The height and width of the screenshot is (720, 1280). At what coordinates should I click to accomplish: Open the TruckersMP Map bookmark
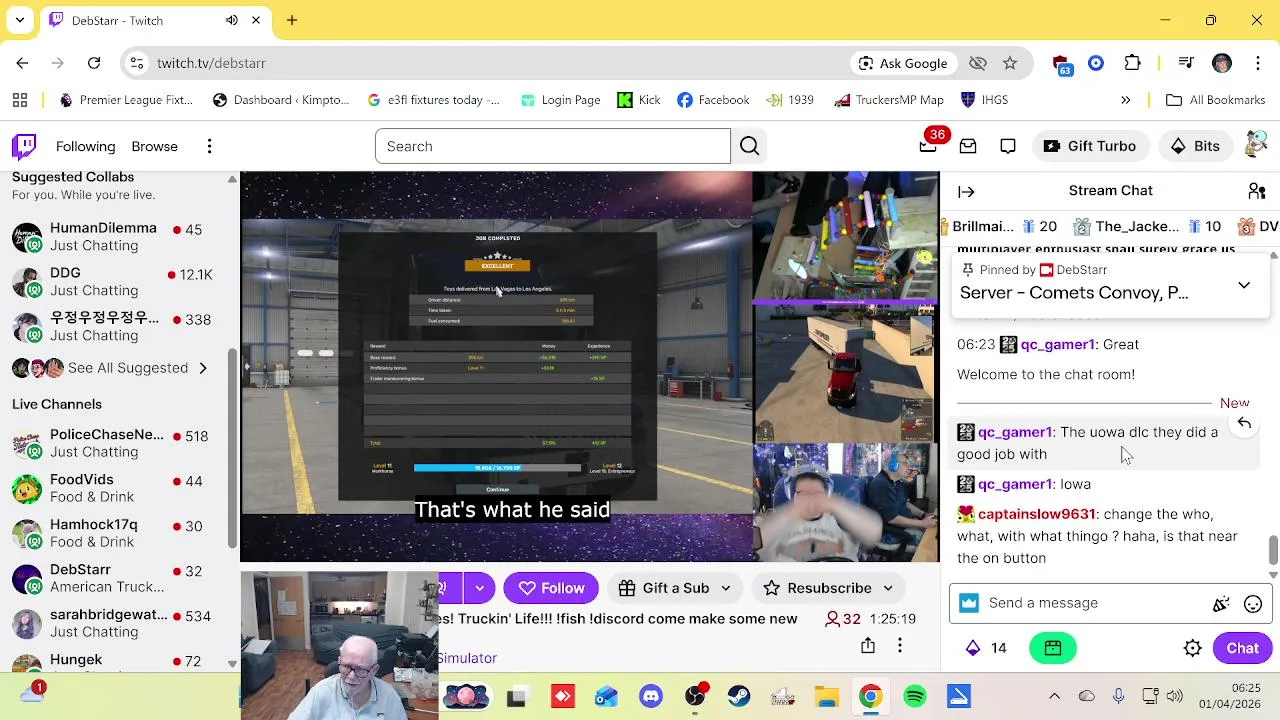click(889, 100)
